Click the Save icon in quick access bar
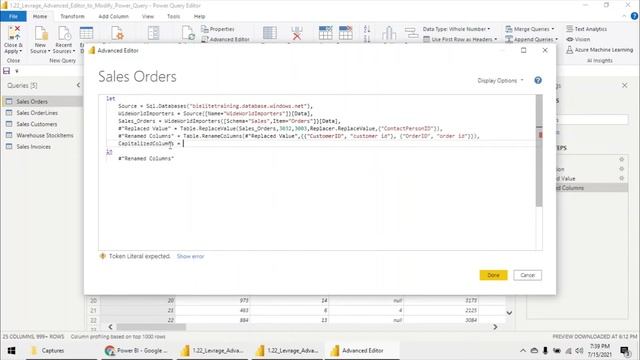The height and width of the screenshot is (360, 640). [x=7, y=71]
